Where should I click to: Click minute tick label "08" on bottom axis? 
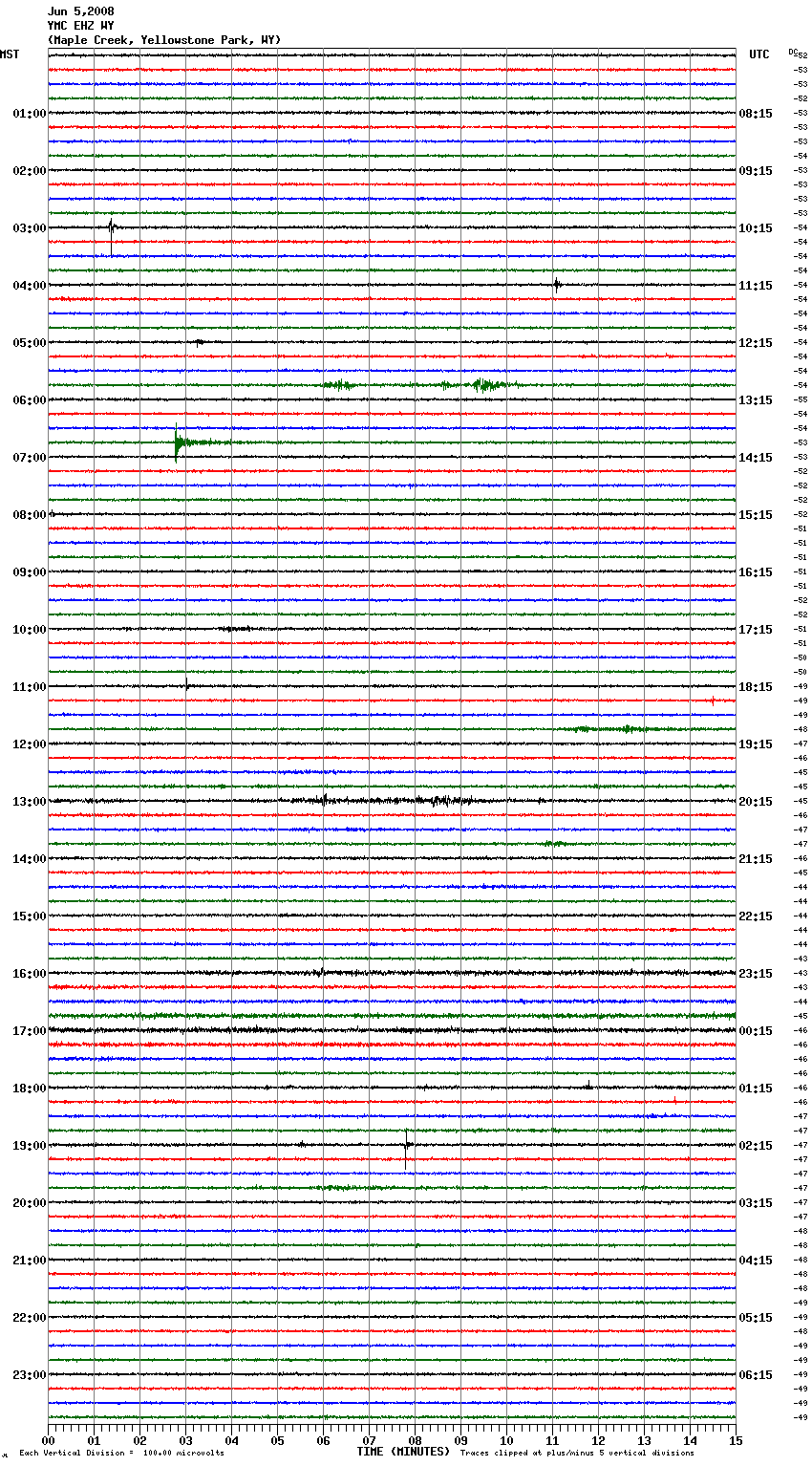point(415,1440)
